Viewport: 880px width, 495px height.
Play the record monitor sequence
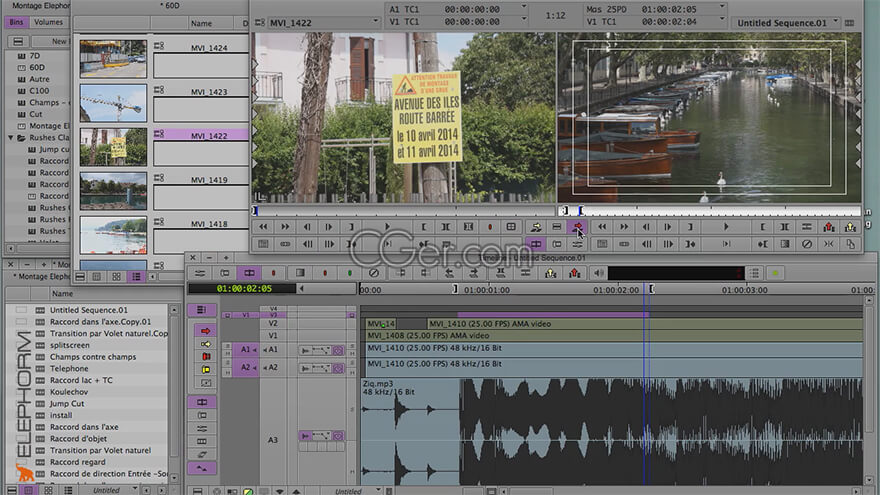[726, 227]
